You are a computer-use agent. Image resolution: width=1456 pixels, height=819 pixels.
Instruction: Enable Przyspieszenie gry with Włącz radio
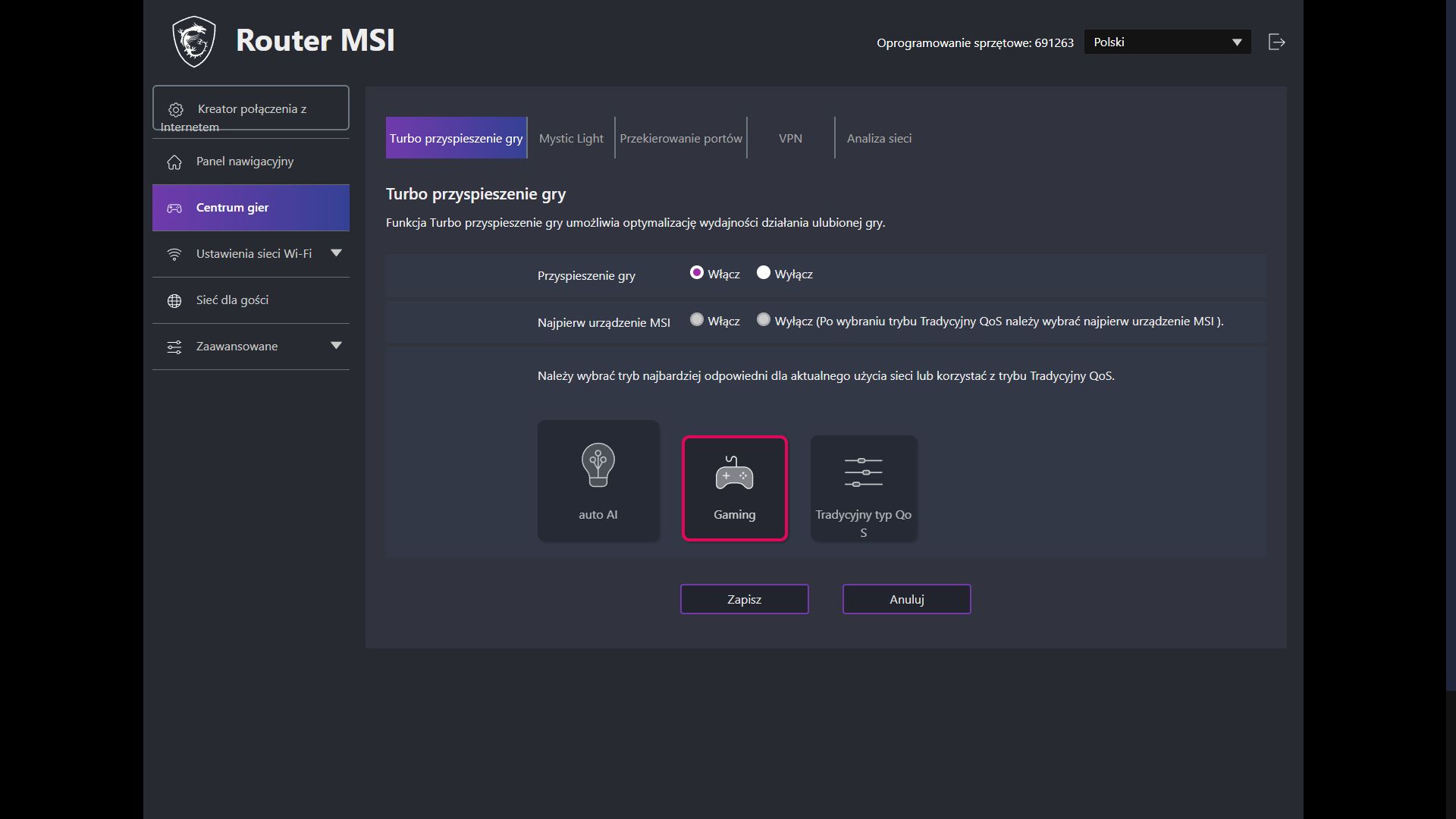[697, 273]
